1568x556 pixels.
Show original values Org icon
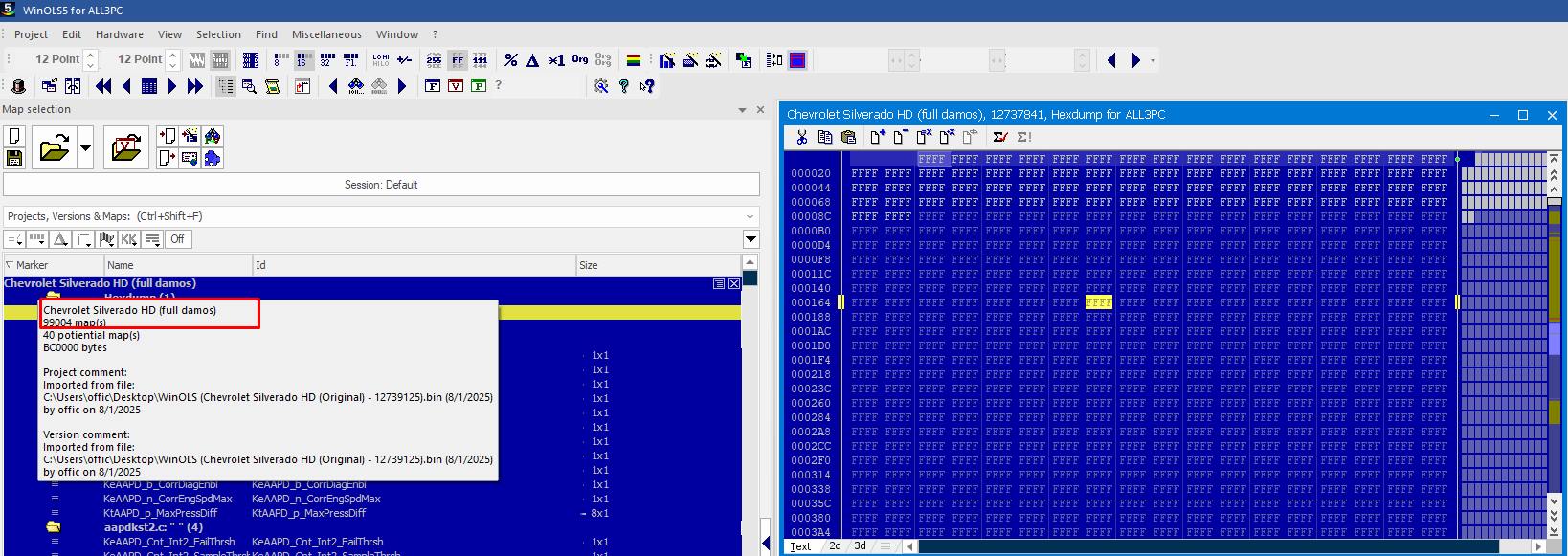coord(579,60)
